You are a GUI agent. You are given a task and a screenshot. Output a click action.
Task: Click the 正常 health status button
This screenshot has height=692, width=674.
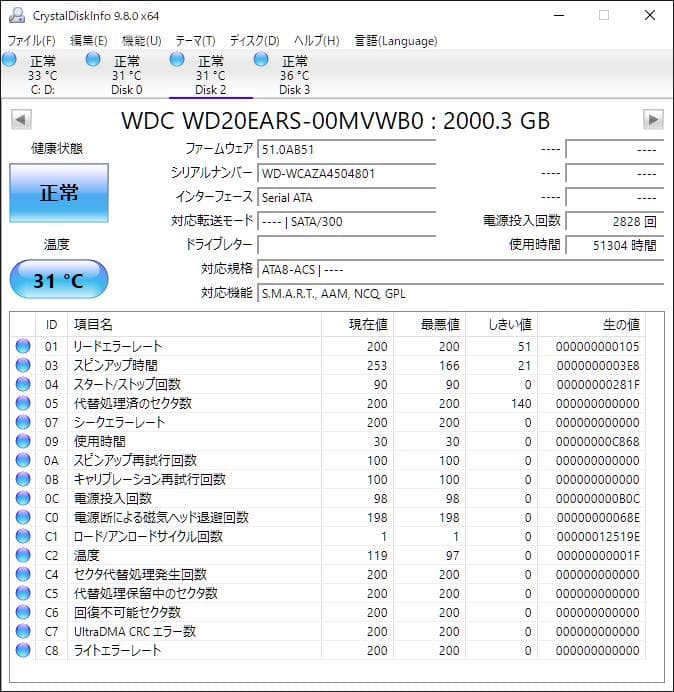click(59, 193)
